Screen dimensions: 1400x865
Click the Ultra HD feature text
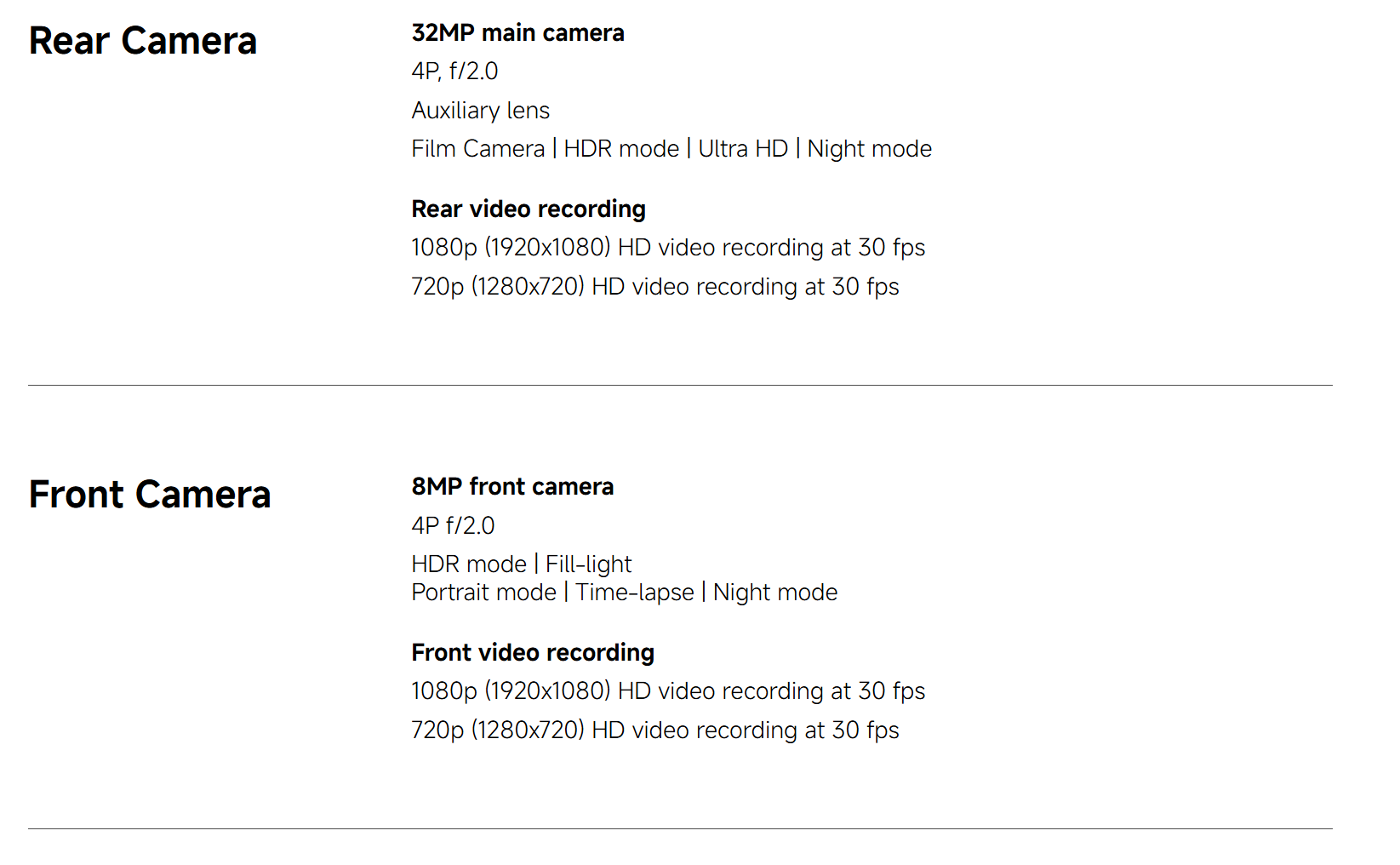(x=743, y=149)
